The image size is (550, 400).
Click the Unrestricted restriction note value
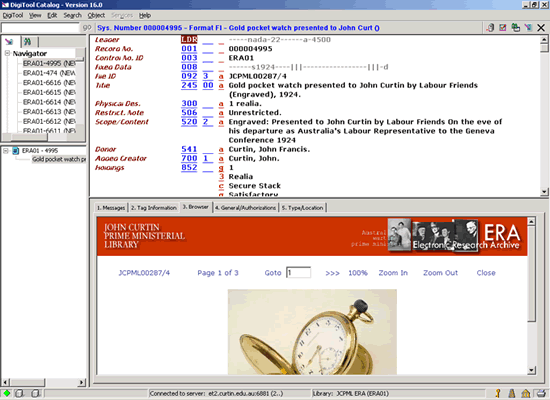tap(255, 113)
